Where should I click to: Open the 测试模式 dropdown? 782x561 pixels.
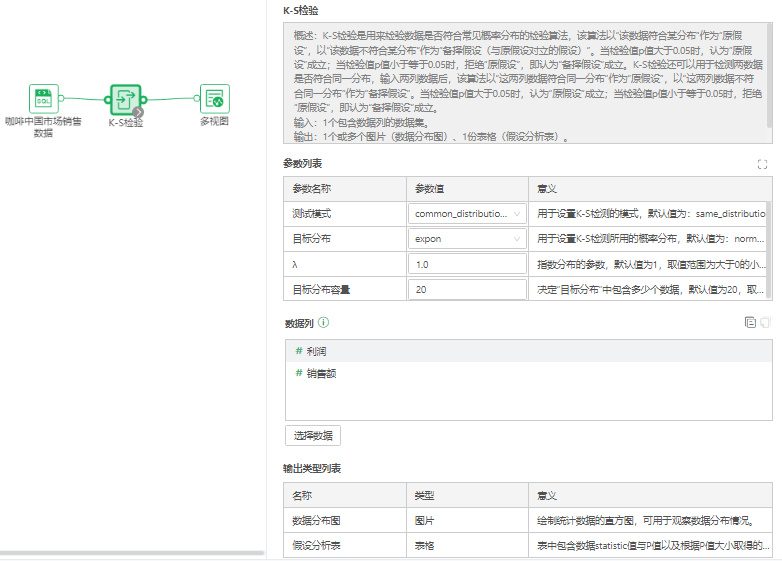(467, 214)
